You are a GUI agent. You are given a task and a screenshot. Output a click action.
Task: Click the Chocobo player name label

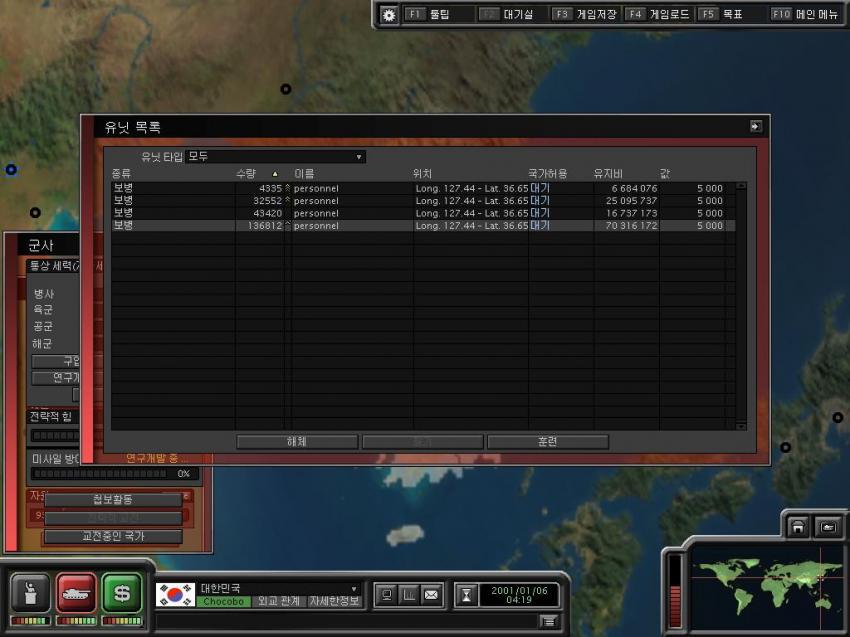(x=223, y=601)
